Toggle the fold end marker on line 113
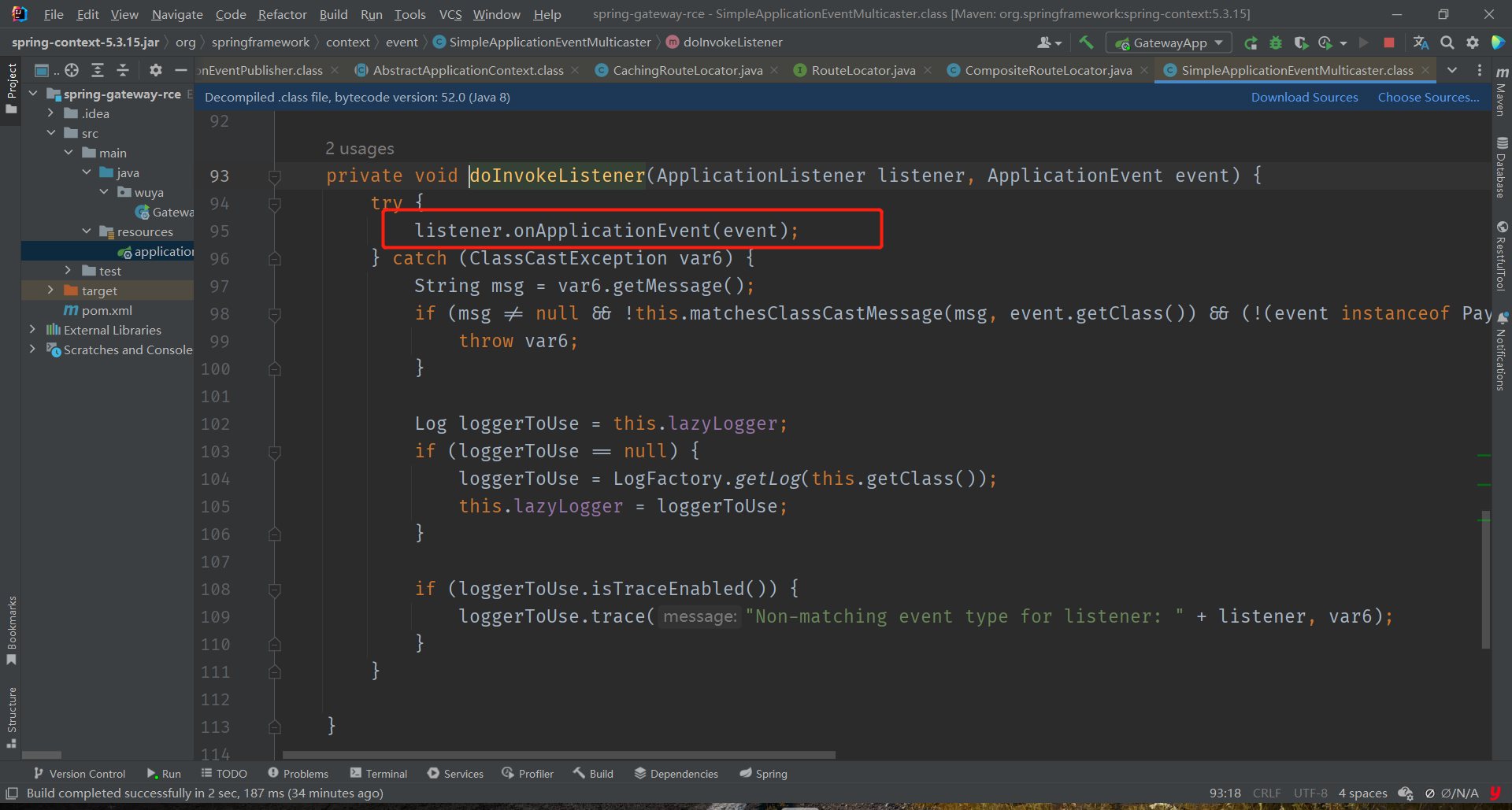This screenshot has width=1512, height=810. click(275, 727)
